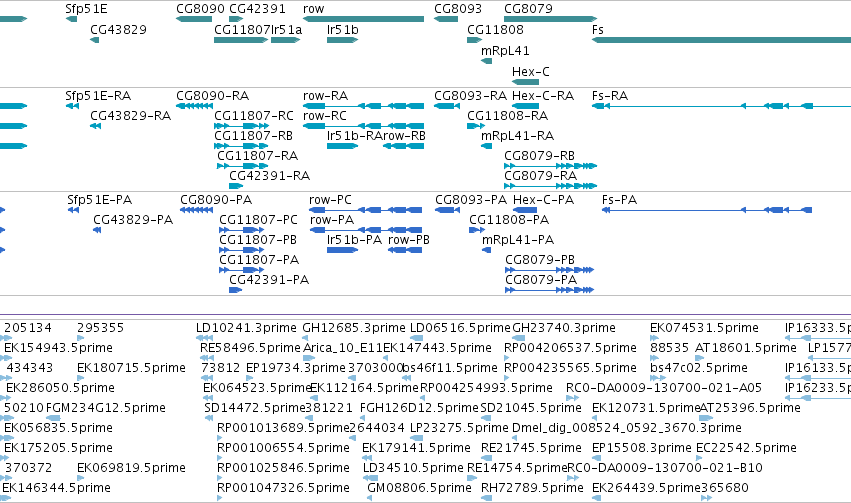Select EST AT18601.5prime
Screen dimensions: 851x503
click(x=746, y=348)
